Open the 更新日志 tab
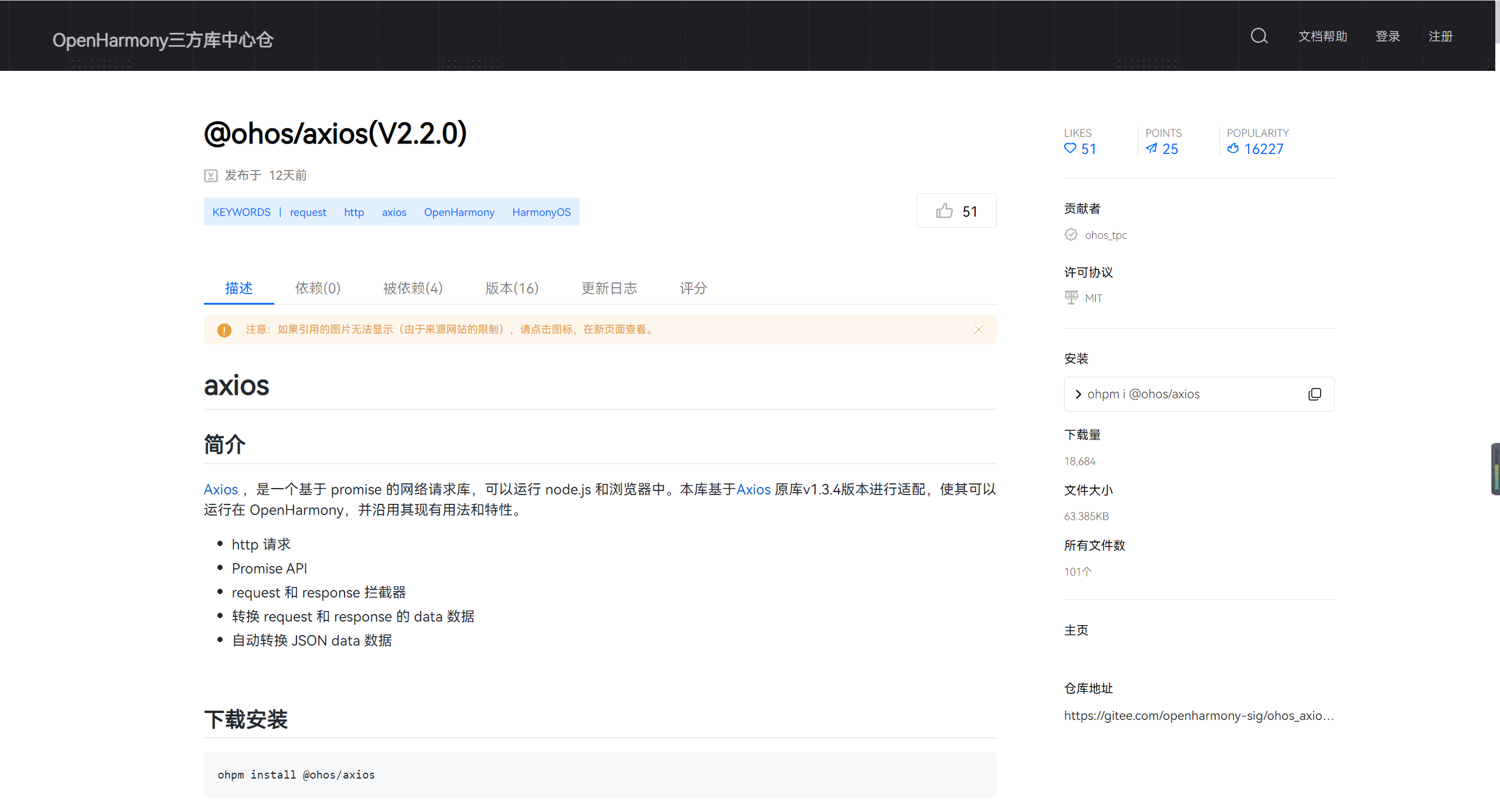The width and height of the screenshot is (1500, 812). pyautogui.click(x=609, y=288)
